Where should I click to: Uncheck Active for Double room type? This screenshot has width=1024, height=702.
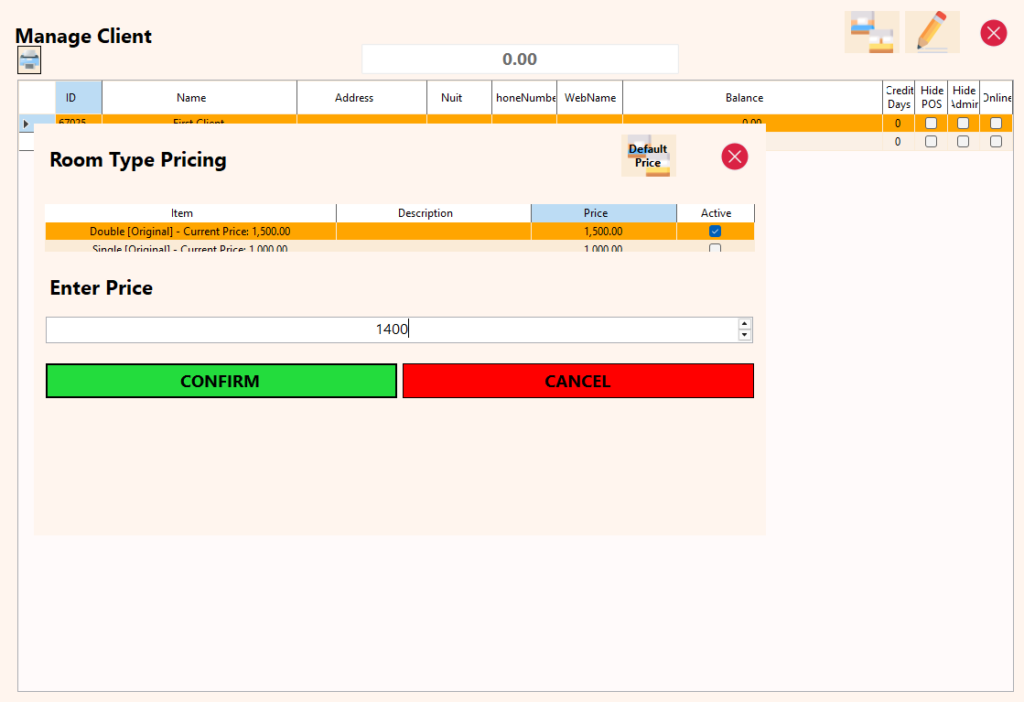(x=715, y=231)
